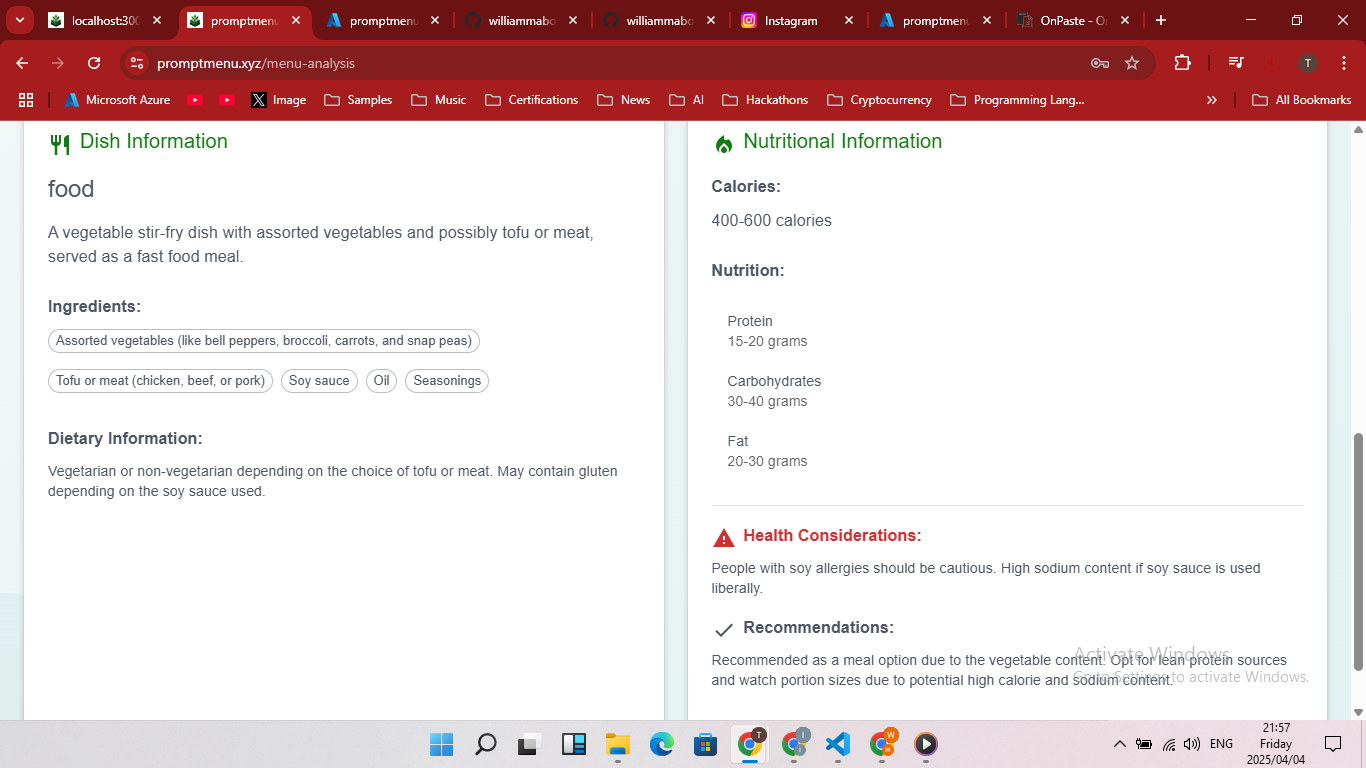The height and width of the screenshot is (768, 1366).
Task: Open the Extensions puzzle icon
Action: [x=1183, y=63]
